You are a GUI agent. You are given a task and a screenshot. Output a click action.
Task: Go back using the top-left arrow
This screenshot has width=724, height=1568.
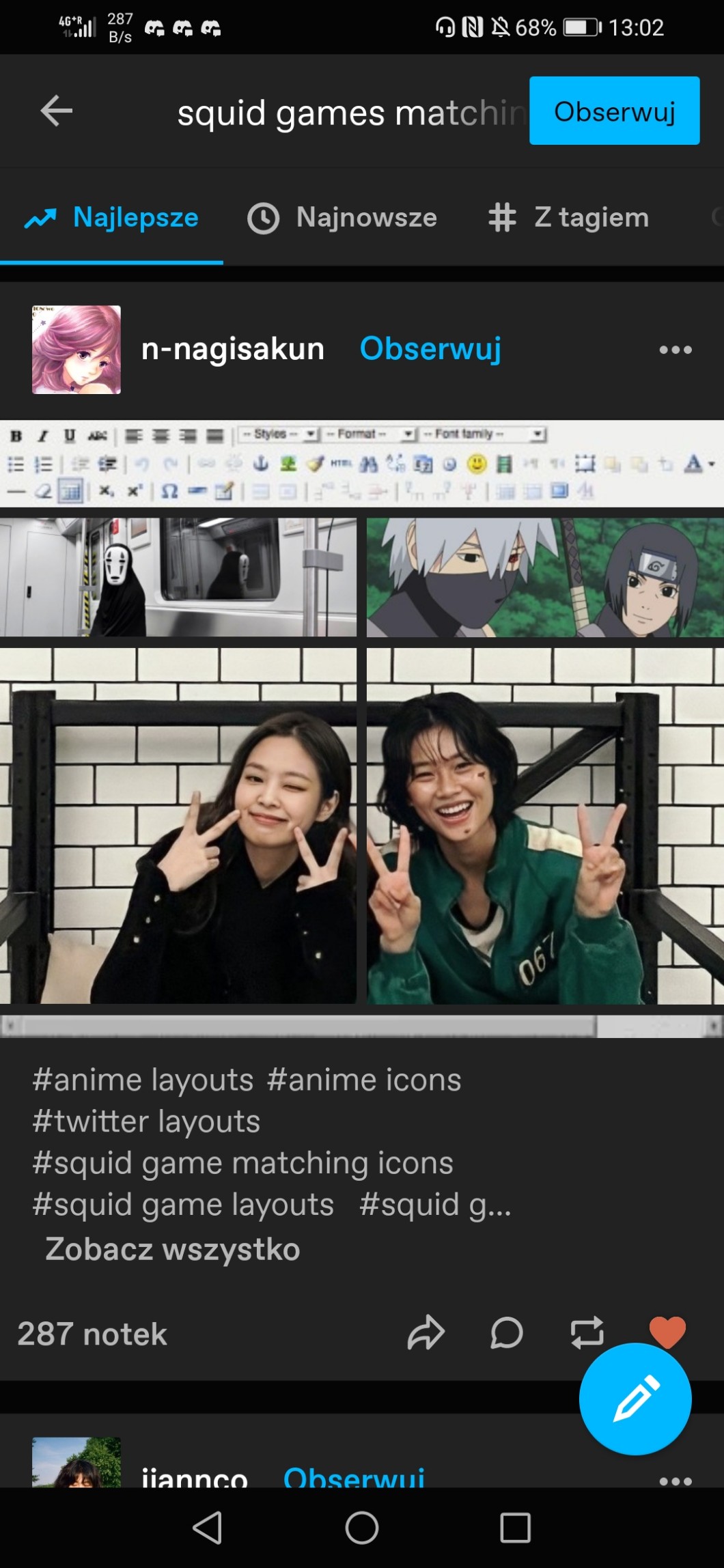(x=56, y=111)
